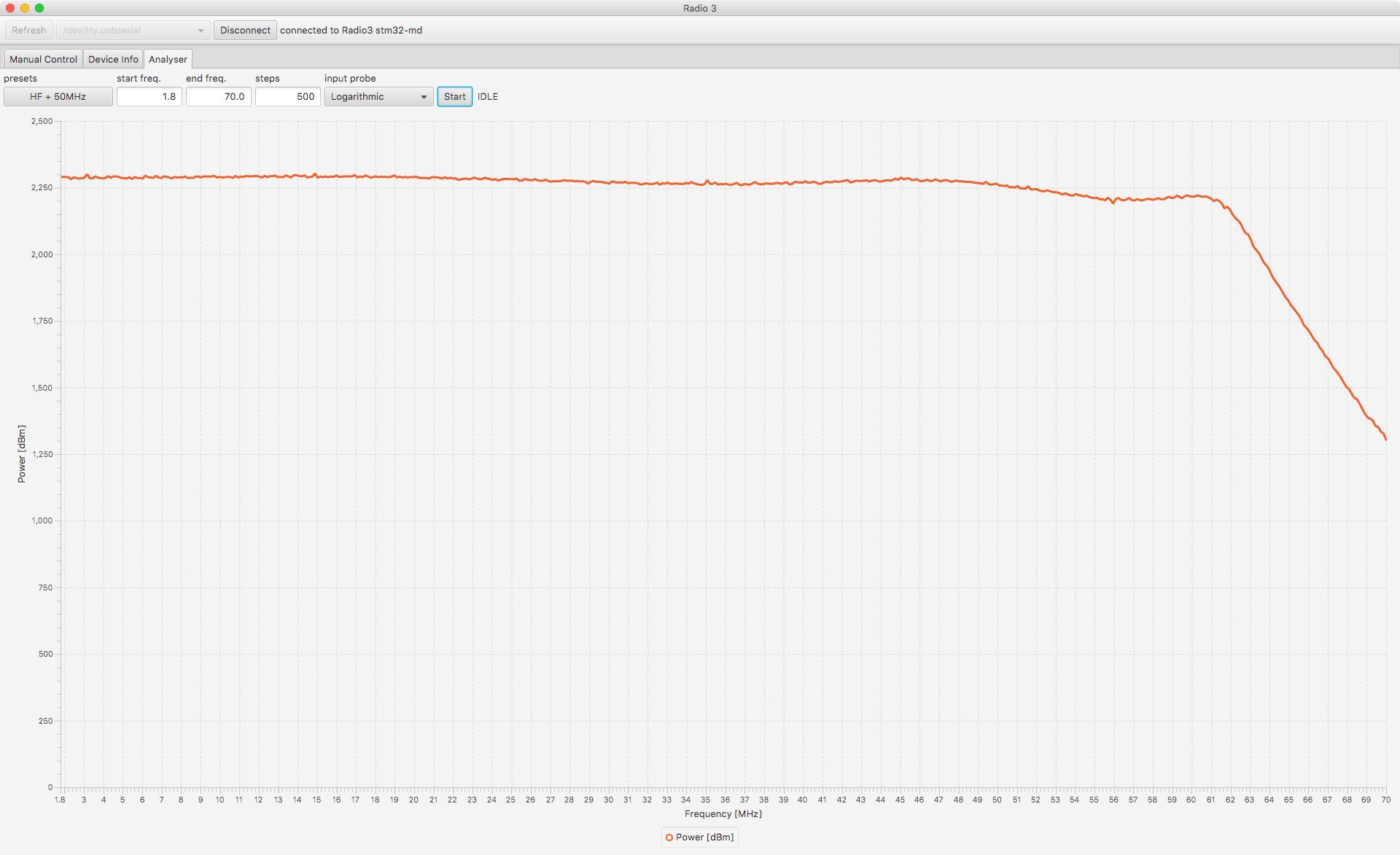Click the Power [dBm] legend marker
The image size is (1400, 855).
coord(669,838)
